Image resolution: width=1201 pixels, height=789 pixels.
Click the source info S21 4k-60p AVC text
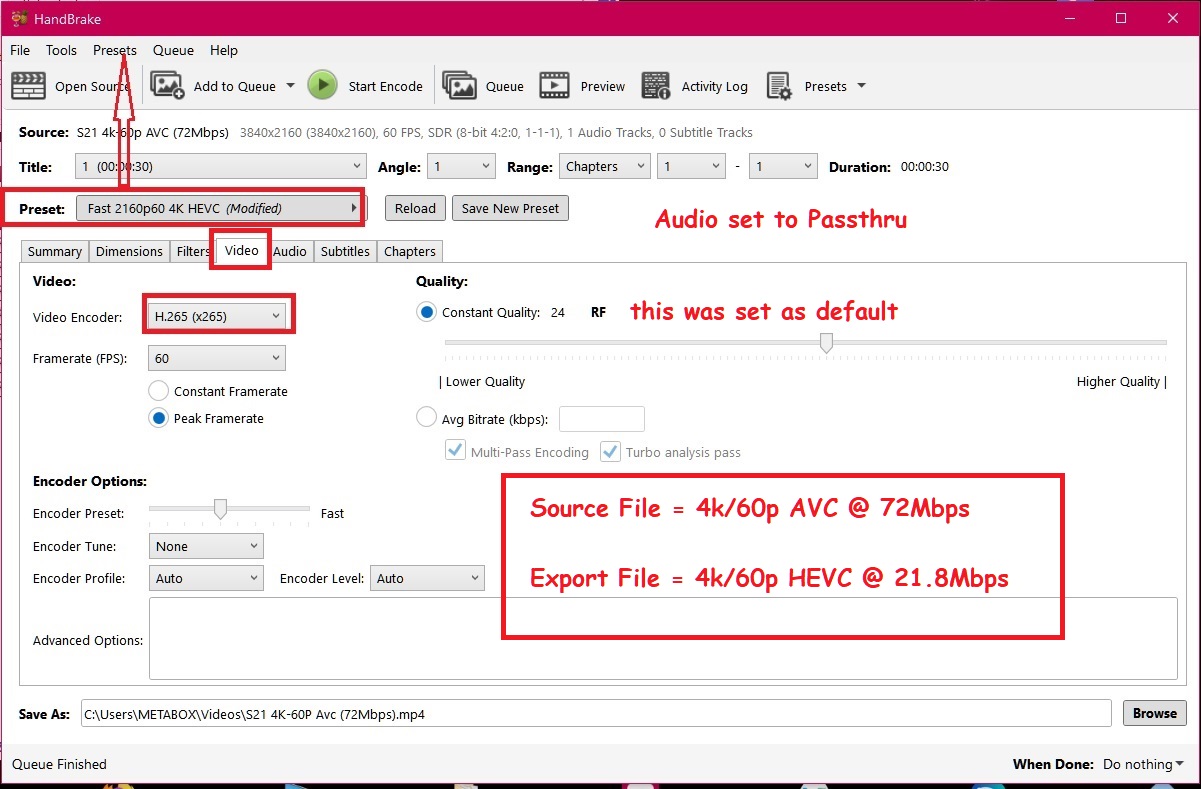(x=153, y=132)
